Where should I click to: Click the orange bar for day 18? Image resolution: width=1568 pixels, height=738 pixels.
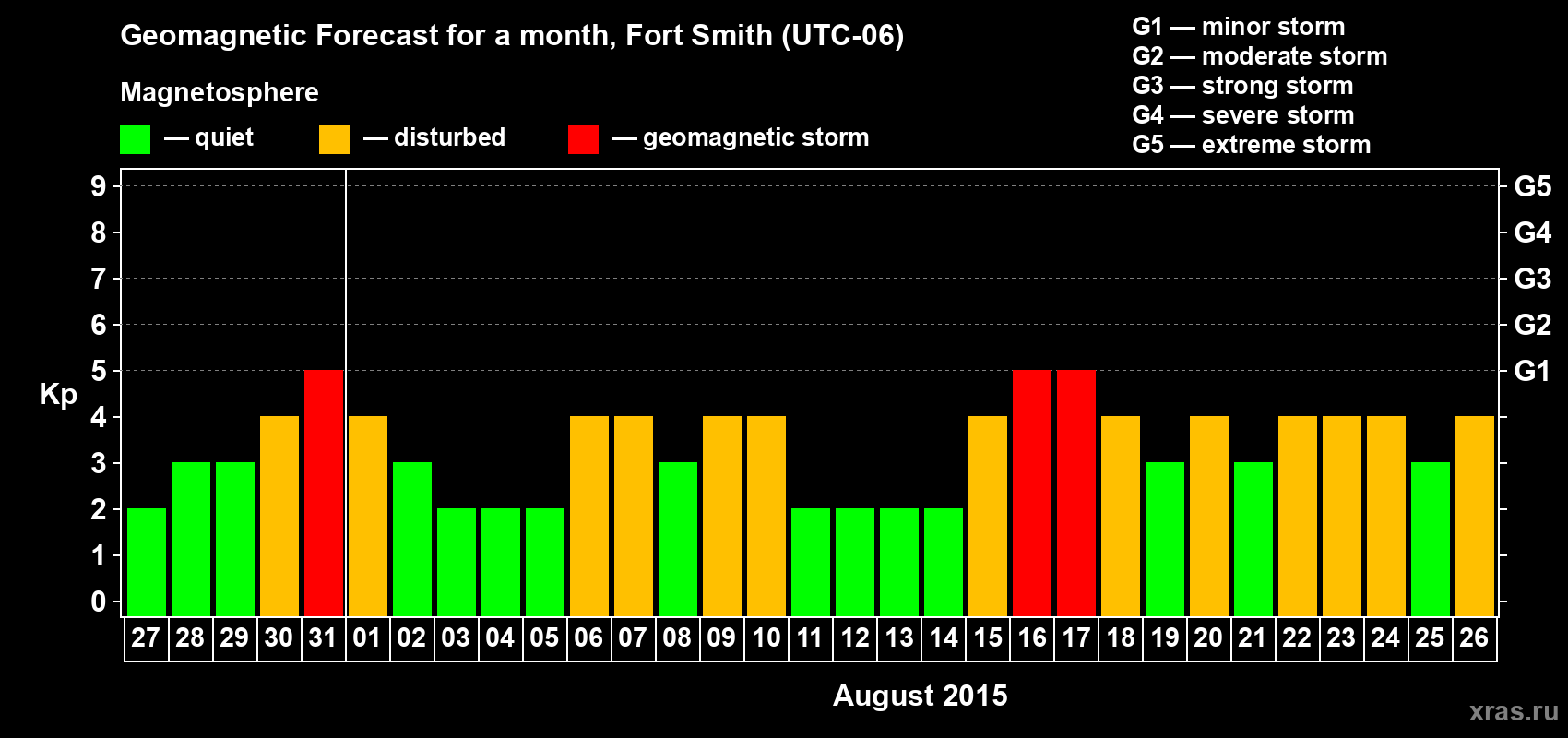click(1121, 517)
